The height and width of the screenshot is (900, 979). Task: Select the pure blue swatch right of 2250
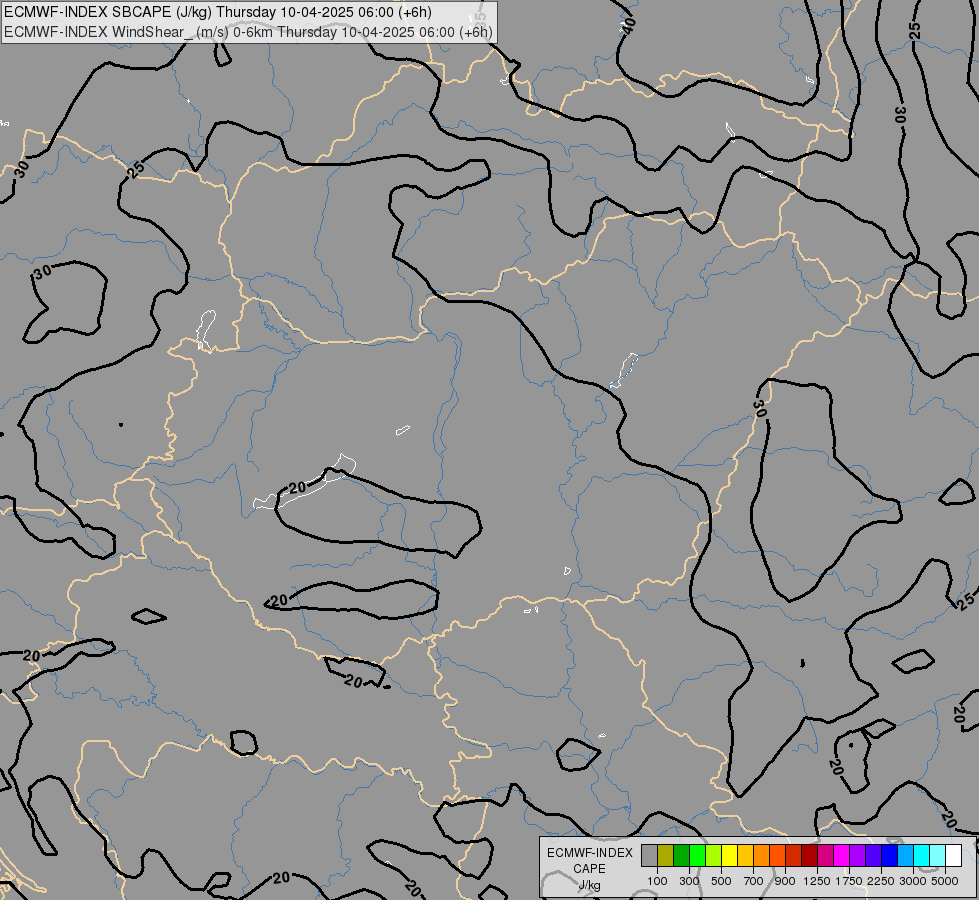pyautogui.click(x=889, y=856)
